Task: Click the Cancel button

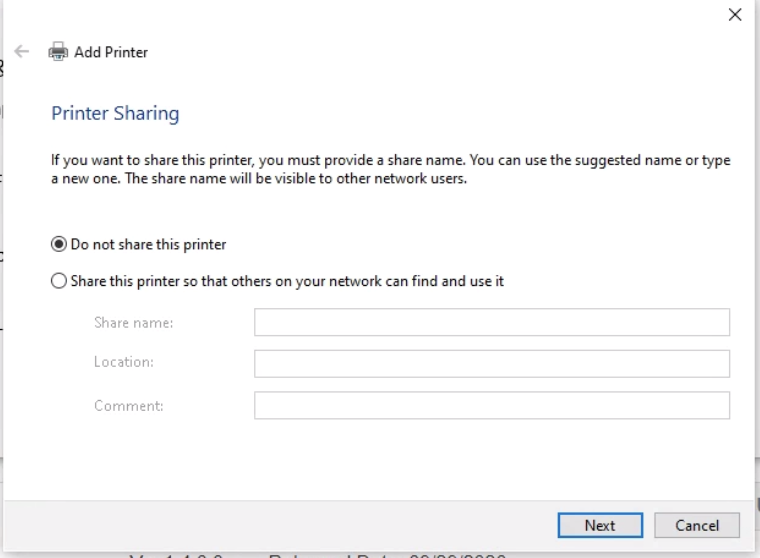Action: [697, 525]
